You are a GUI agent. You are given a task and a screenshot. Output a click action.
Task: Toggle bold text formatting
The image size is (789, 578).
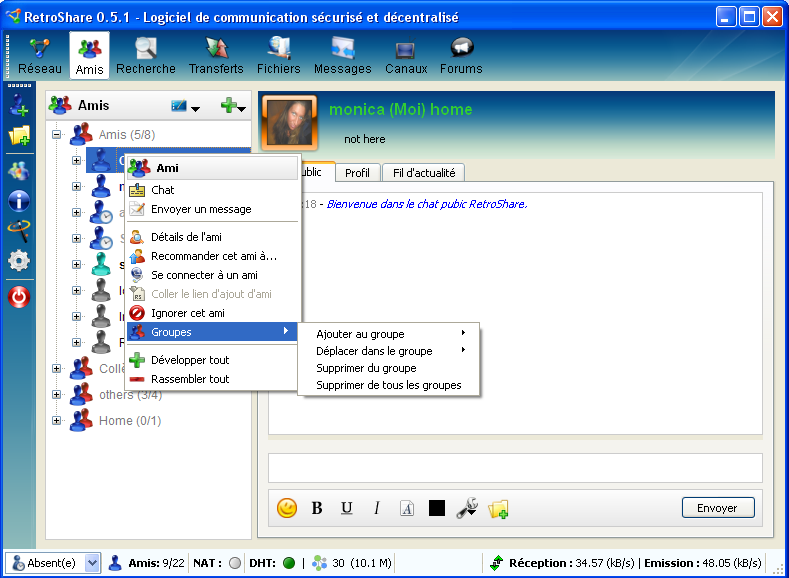click(x=317, y=508)
